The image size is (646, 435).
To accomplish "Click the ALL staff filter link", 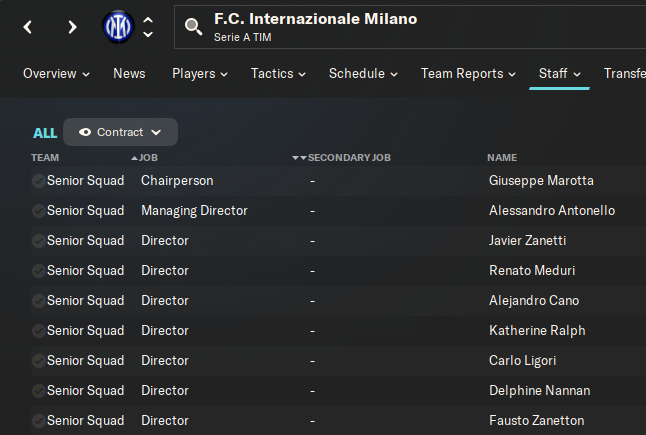I will [45, 133].
